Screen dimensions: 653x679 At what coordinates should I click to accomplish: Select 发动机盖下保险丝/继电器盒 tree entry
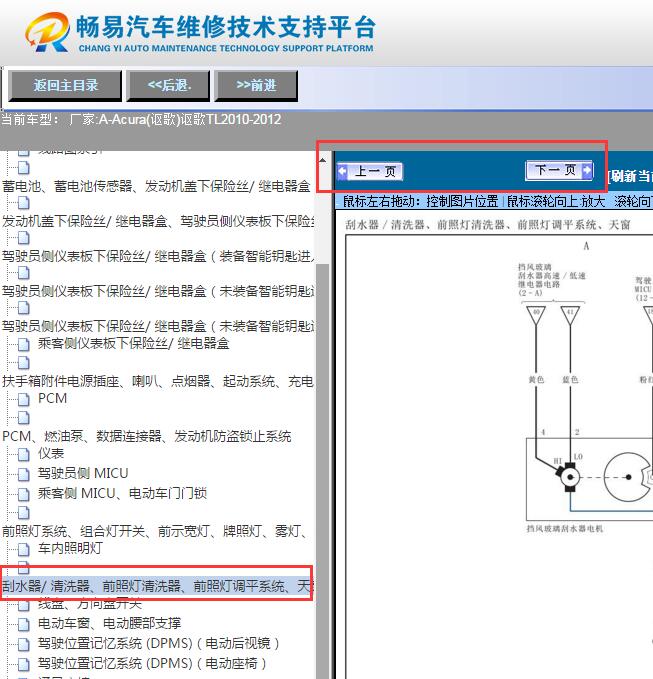coord(158,221)
